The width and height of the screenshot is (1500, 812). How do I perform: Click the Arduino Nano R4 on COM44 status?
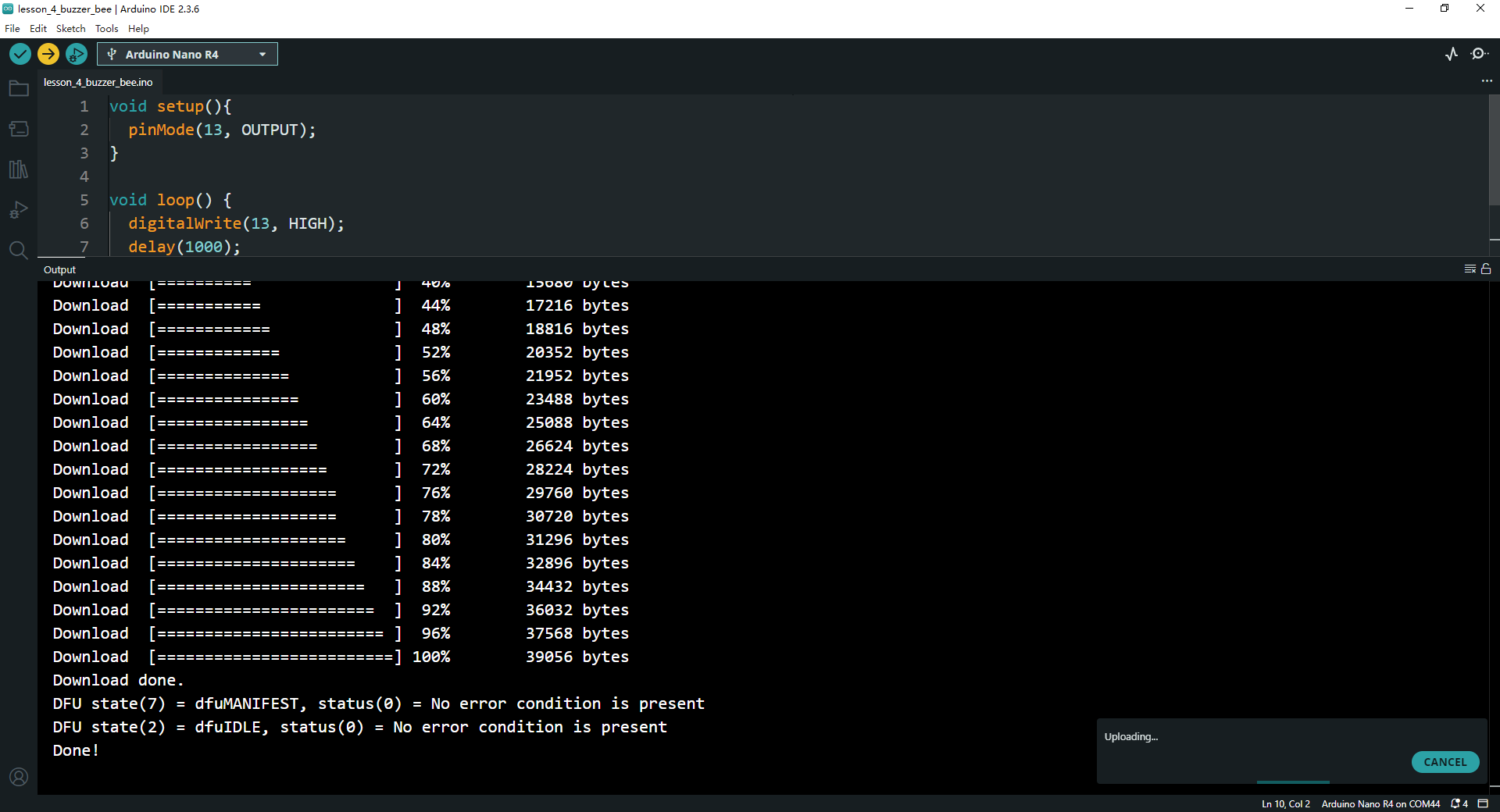[x=1380, y=803]
